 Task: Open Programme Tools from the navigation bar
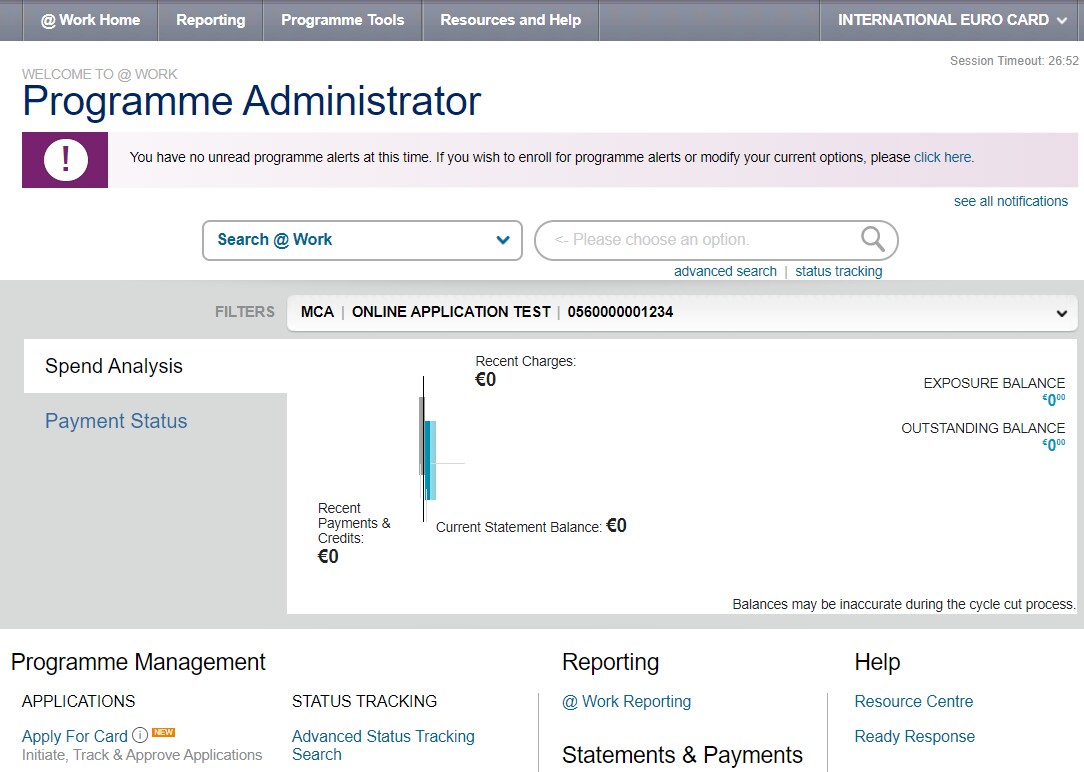click(342, 19)
